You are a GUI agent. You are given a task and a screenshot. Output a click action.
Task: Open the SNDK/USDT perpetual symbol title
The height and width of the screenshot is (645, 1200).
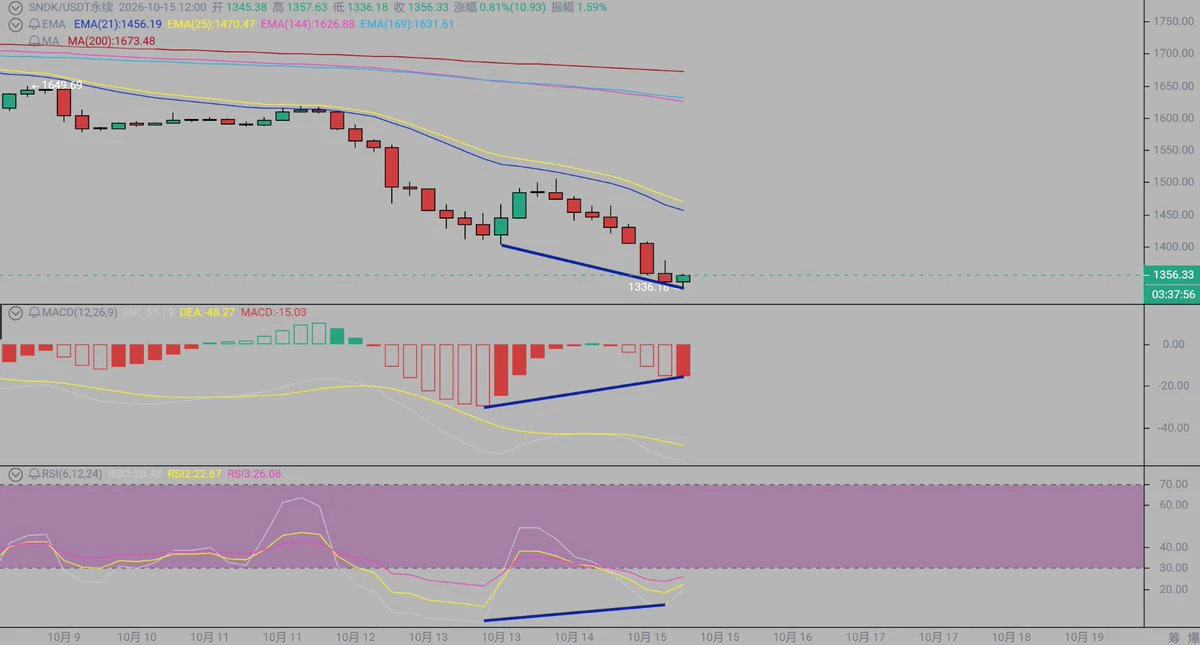[70, 6]
